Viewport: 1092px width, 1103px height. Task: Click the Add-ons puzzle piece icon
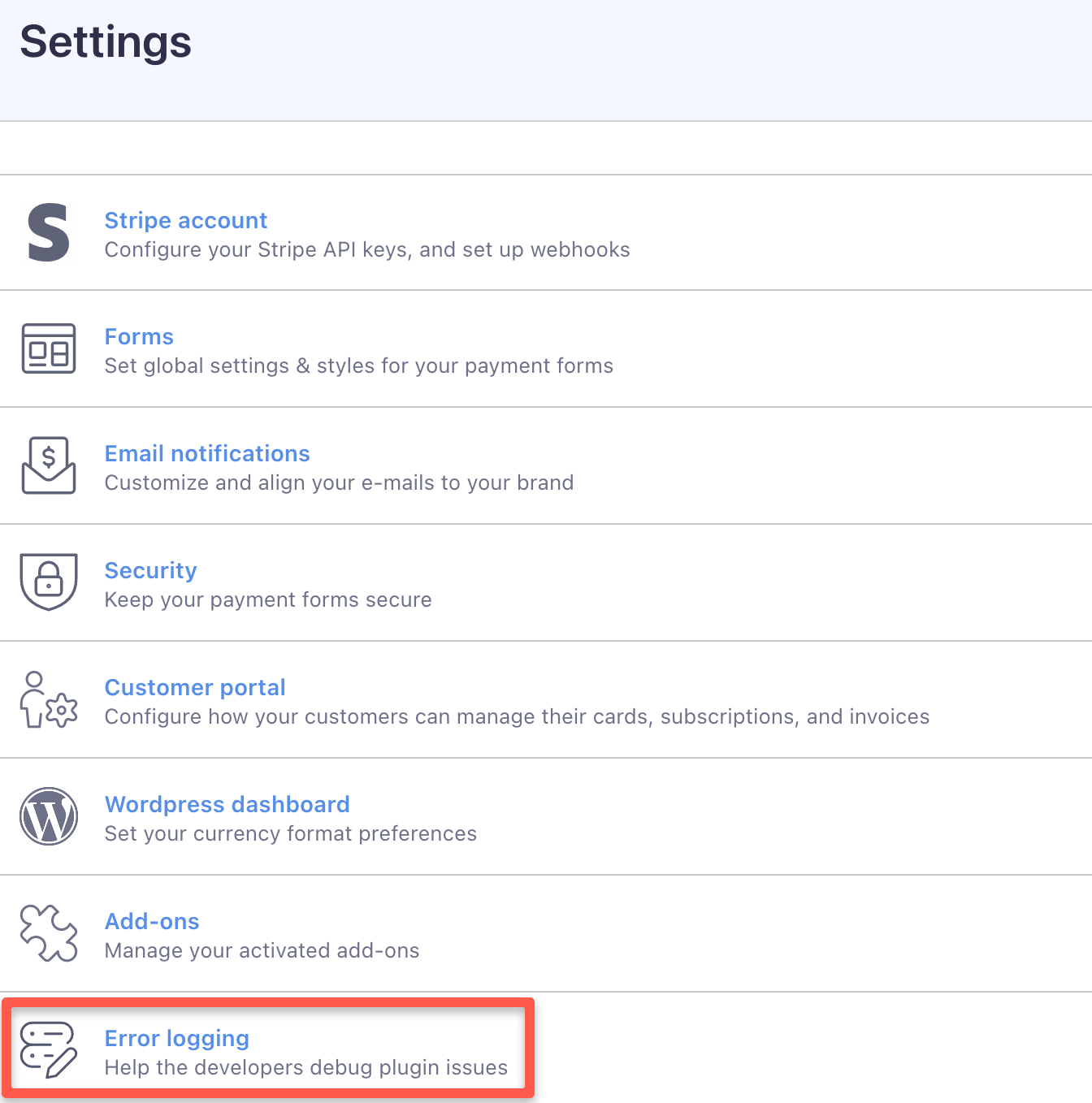point(49,933)
